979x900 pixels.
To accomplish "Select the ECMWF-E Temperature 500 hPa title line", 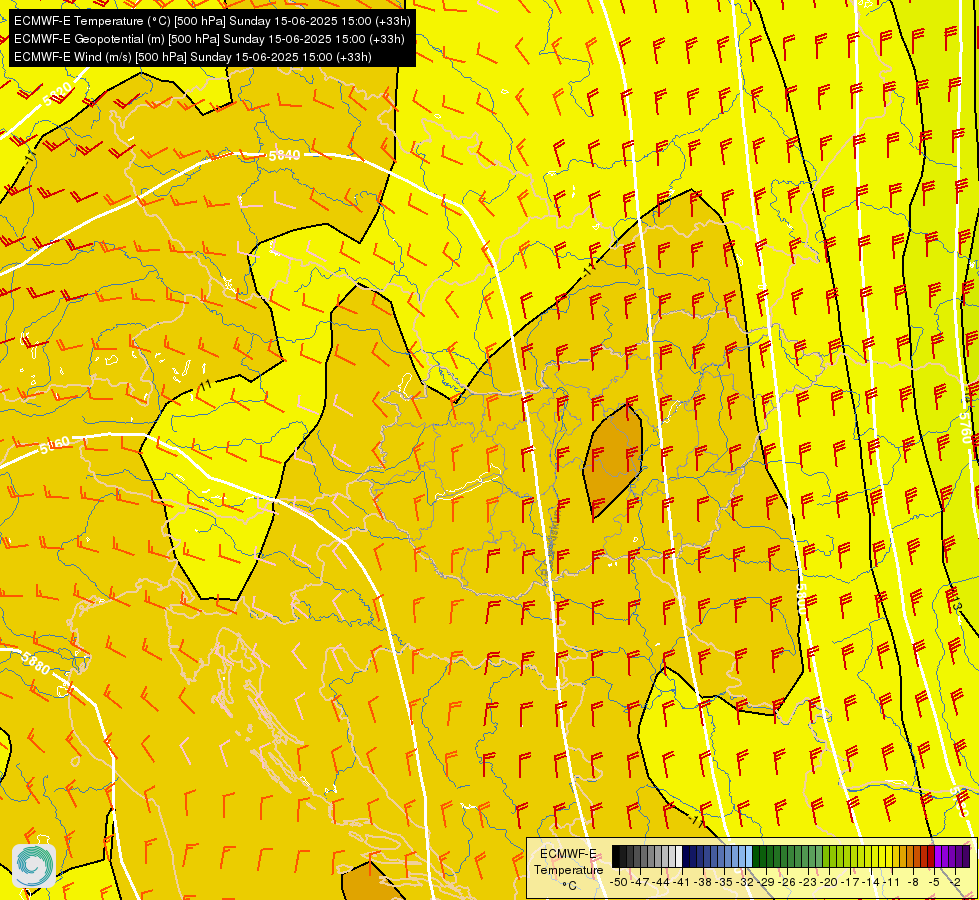I will click(x=212, y=21).
